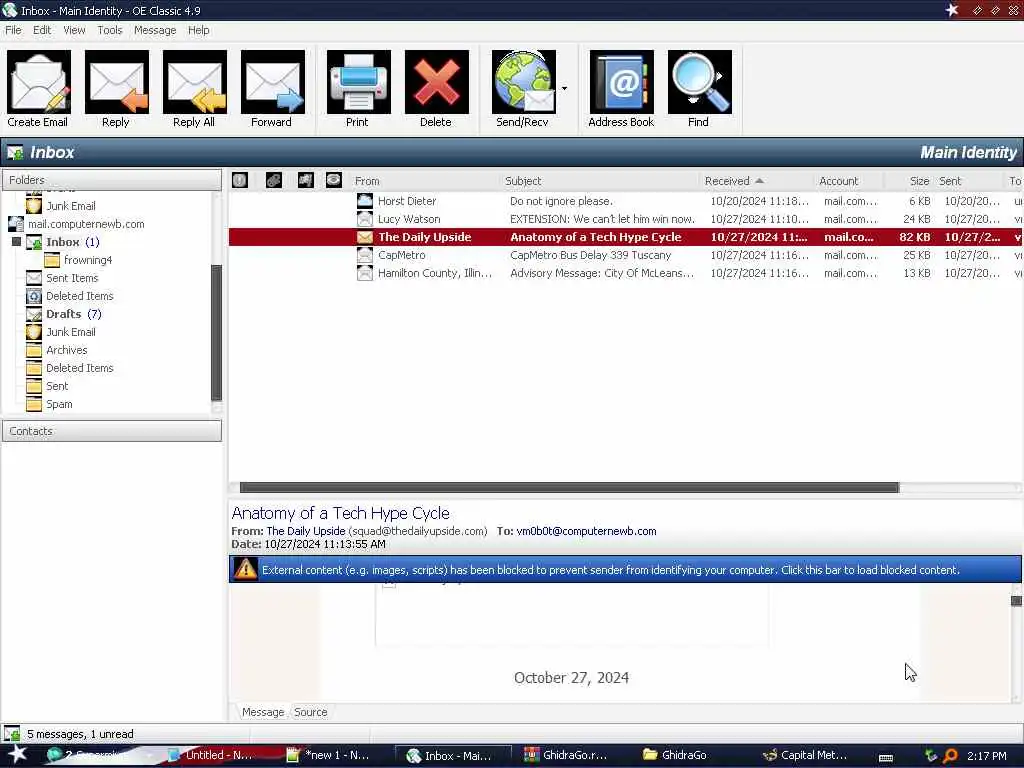Click the vm0b0t@computernewb.com recipient link
This screenshot has height=768, width=1024.
[x=586, y=531]
